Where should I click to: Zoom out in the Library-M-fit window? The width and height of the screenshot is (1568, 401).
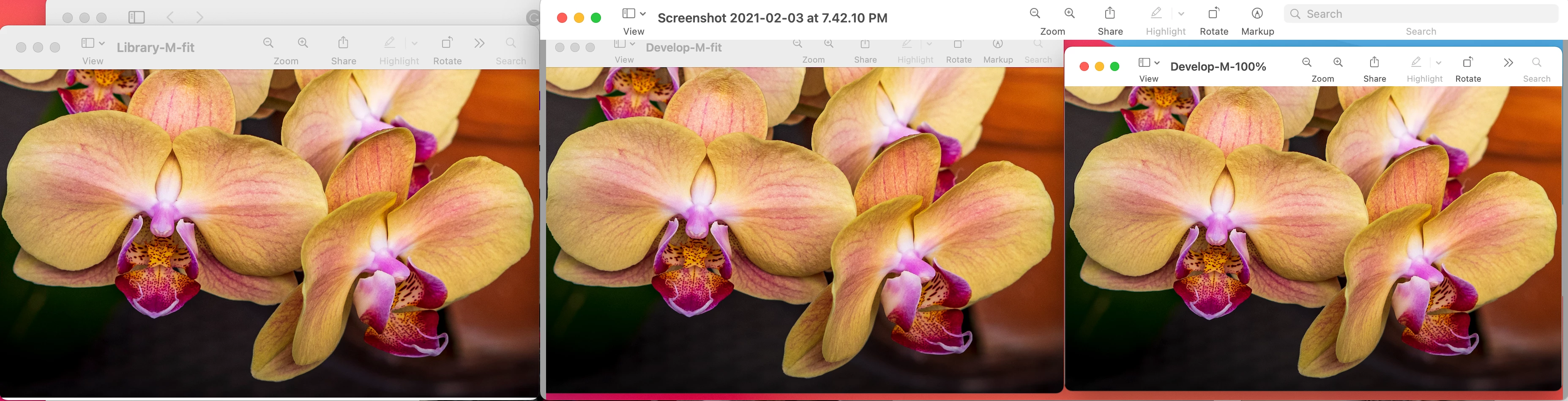[268, 43]
